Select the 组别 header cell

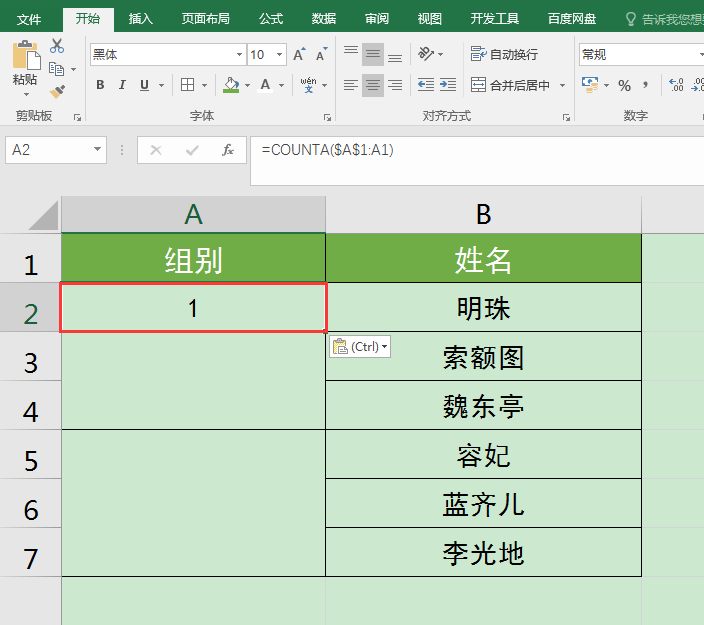(194, 258)
